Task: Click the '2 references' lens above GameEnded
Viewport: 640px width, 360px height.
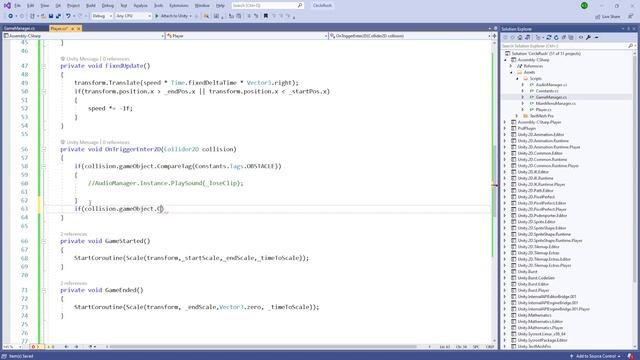Action: [74, 283]
